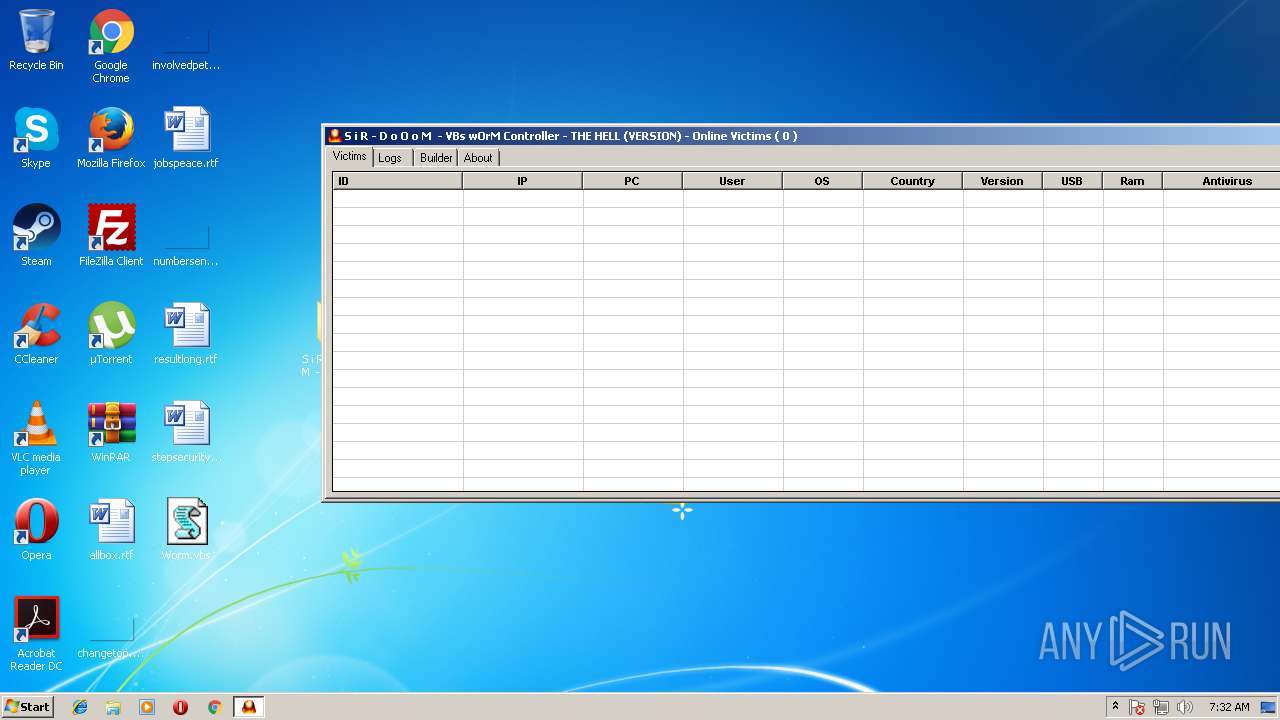Click the CCleaner desktop icon
The image size is (1280, 720).
[36, 334]
